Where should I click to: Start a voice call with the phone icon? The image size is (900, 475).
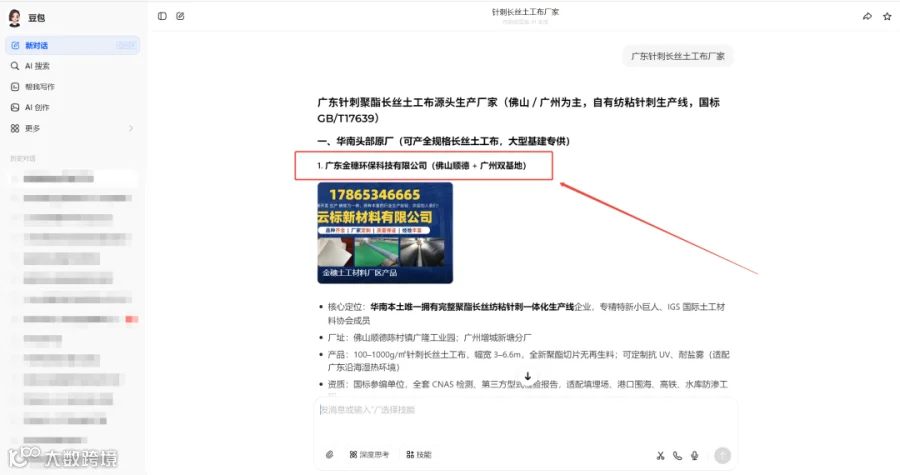click(677, 455)
